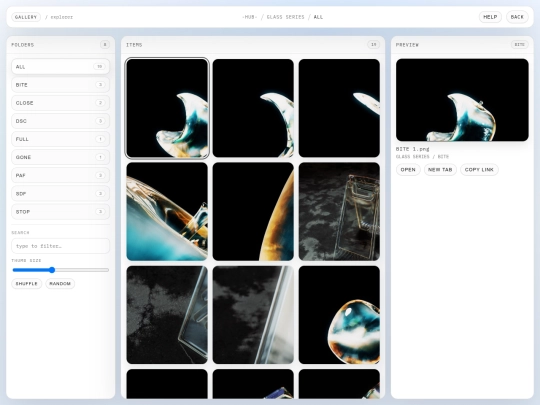Click the large preview image
This screenshot has width=540, height=405.
click(x=462, y=100)
